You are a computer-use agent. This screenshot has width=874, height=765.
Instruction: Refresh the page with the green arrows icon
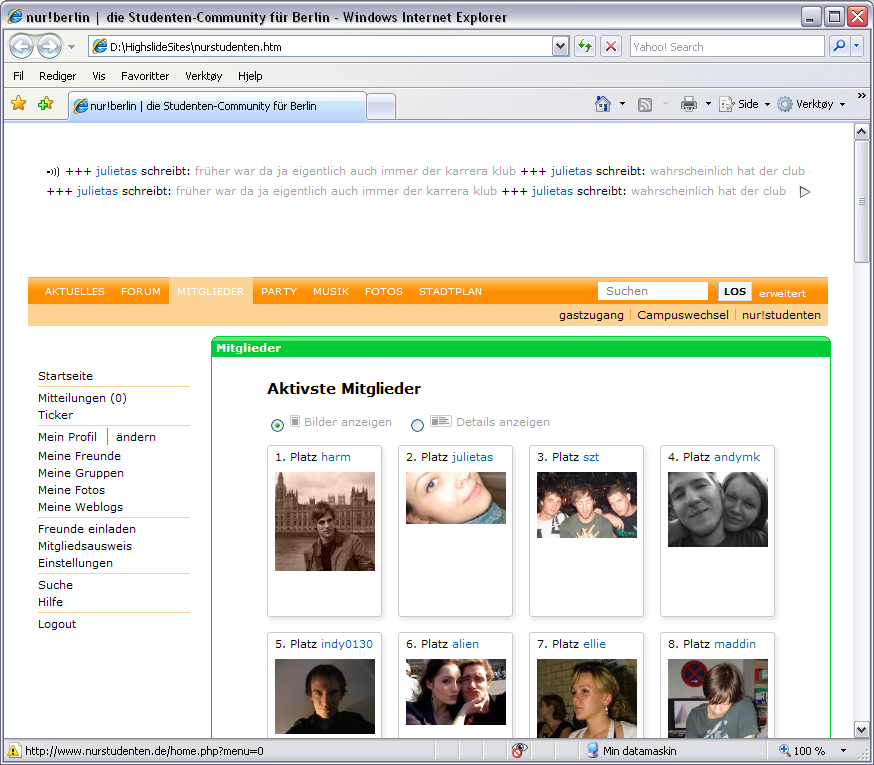click(x=585, y=46)
